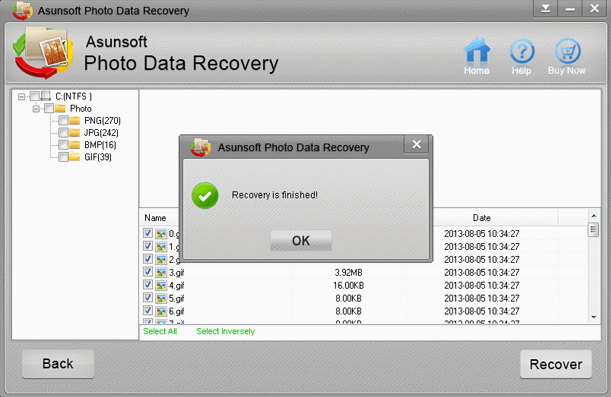The width and height of the screenshot is (611, 397).
Task: Select the GIF(39) tree label
Action: pyautogui.click(x=98, y=157)
